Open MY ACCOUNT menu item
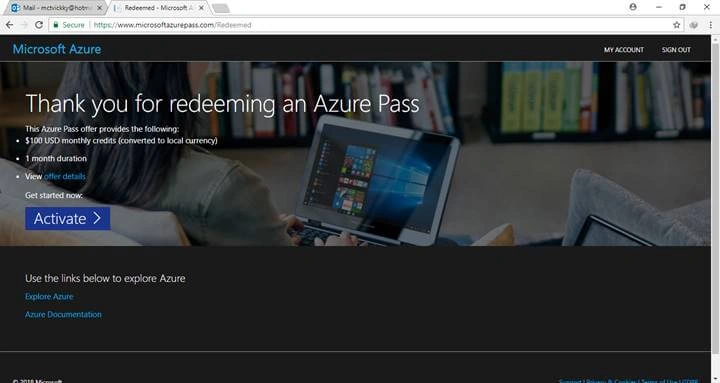 pyautogui.click(x=624, y=50)
